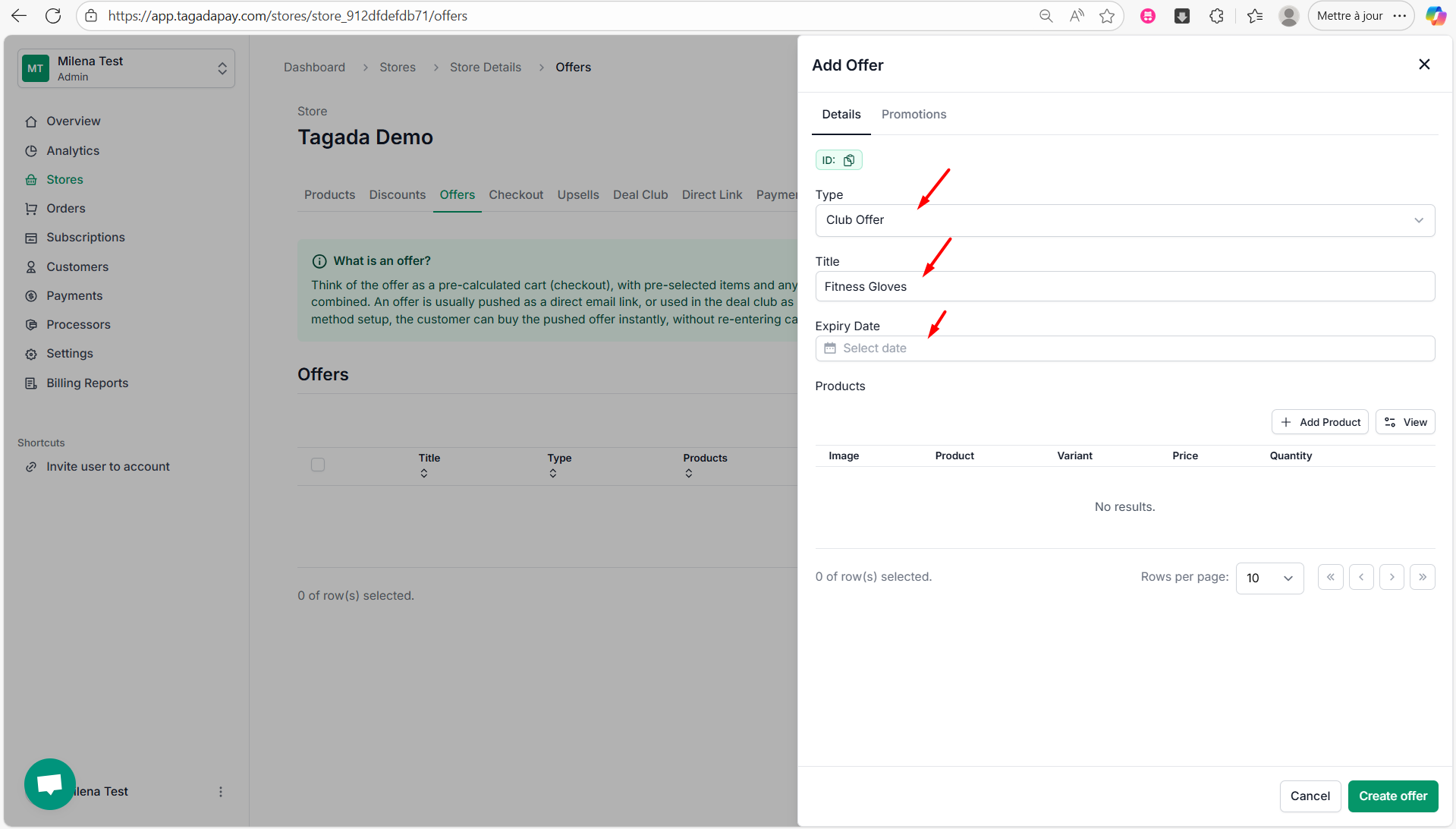Open Processors in the sidebar
This screenshot has width=1456, height=829.
click(x=78, y=325)
